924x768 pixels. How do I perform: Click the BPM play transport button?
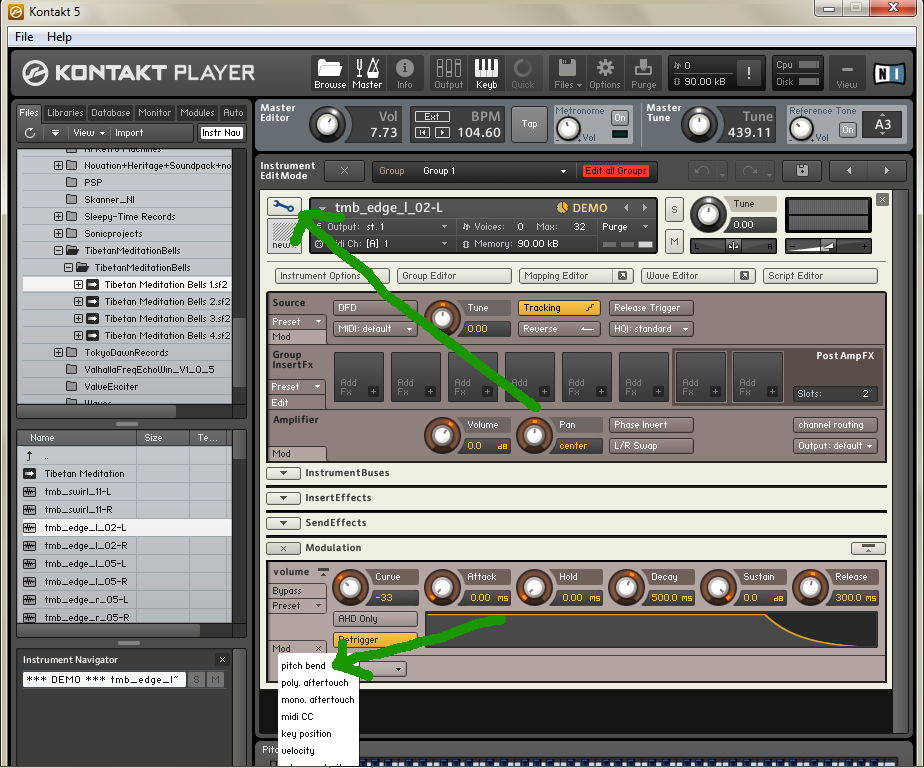(x=442, y=133)
